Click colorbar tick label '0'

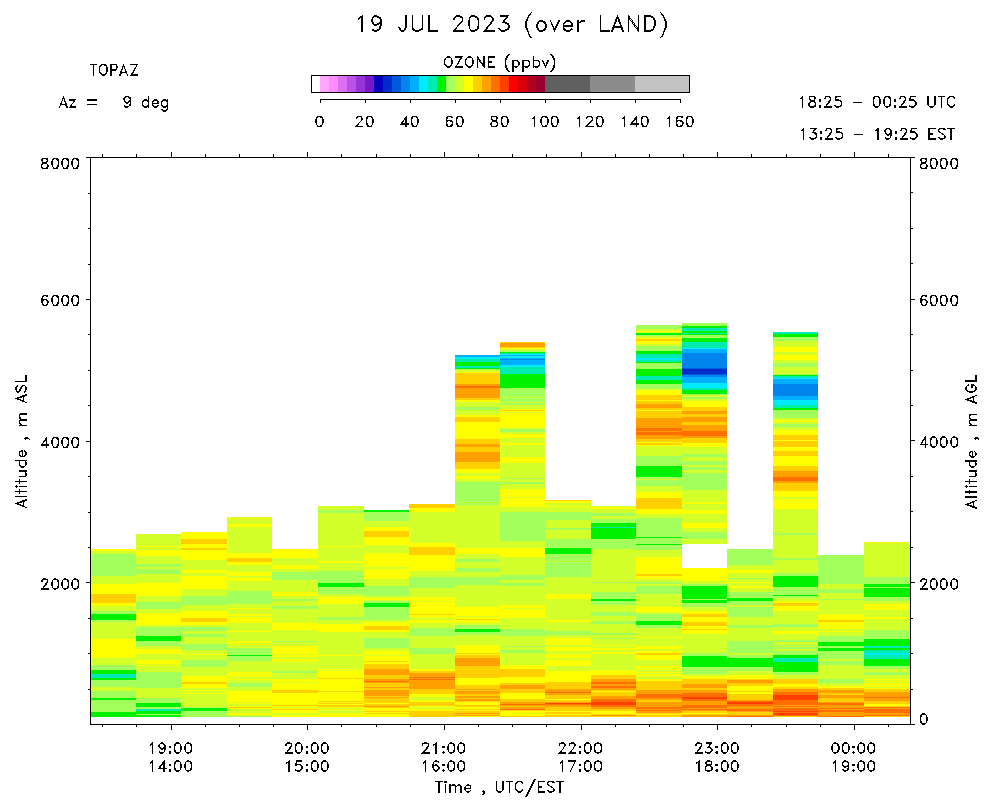coord(320,122)
